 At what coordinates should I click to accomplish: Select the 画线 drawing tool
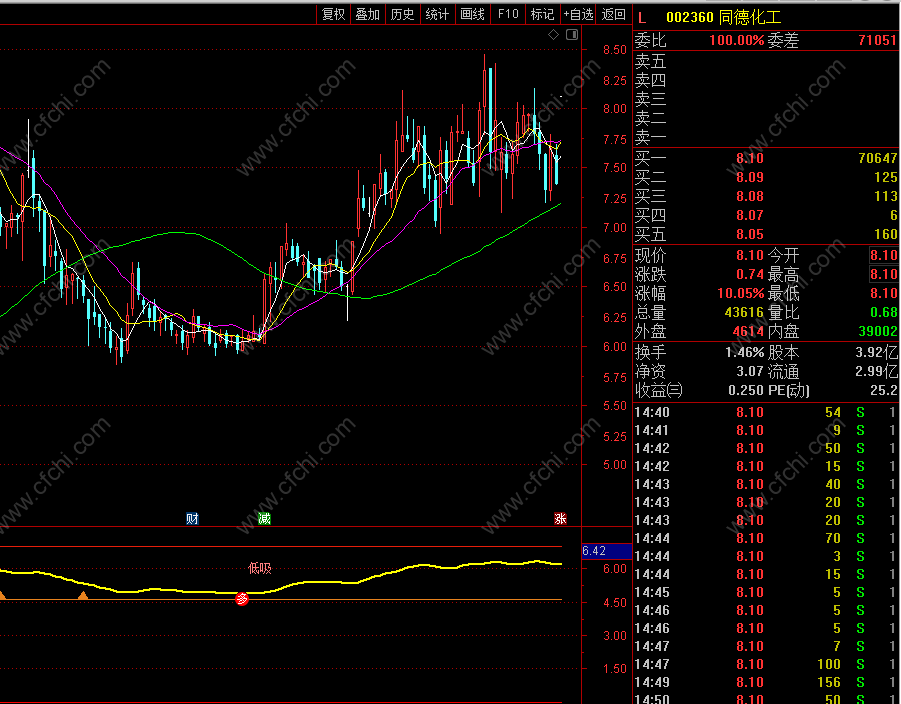tap(472, 14)
